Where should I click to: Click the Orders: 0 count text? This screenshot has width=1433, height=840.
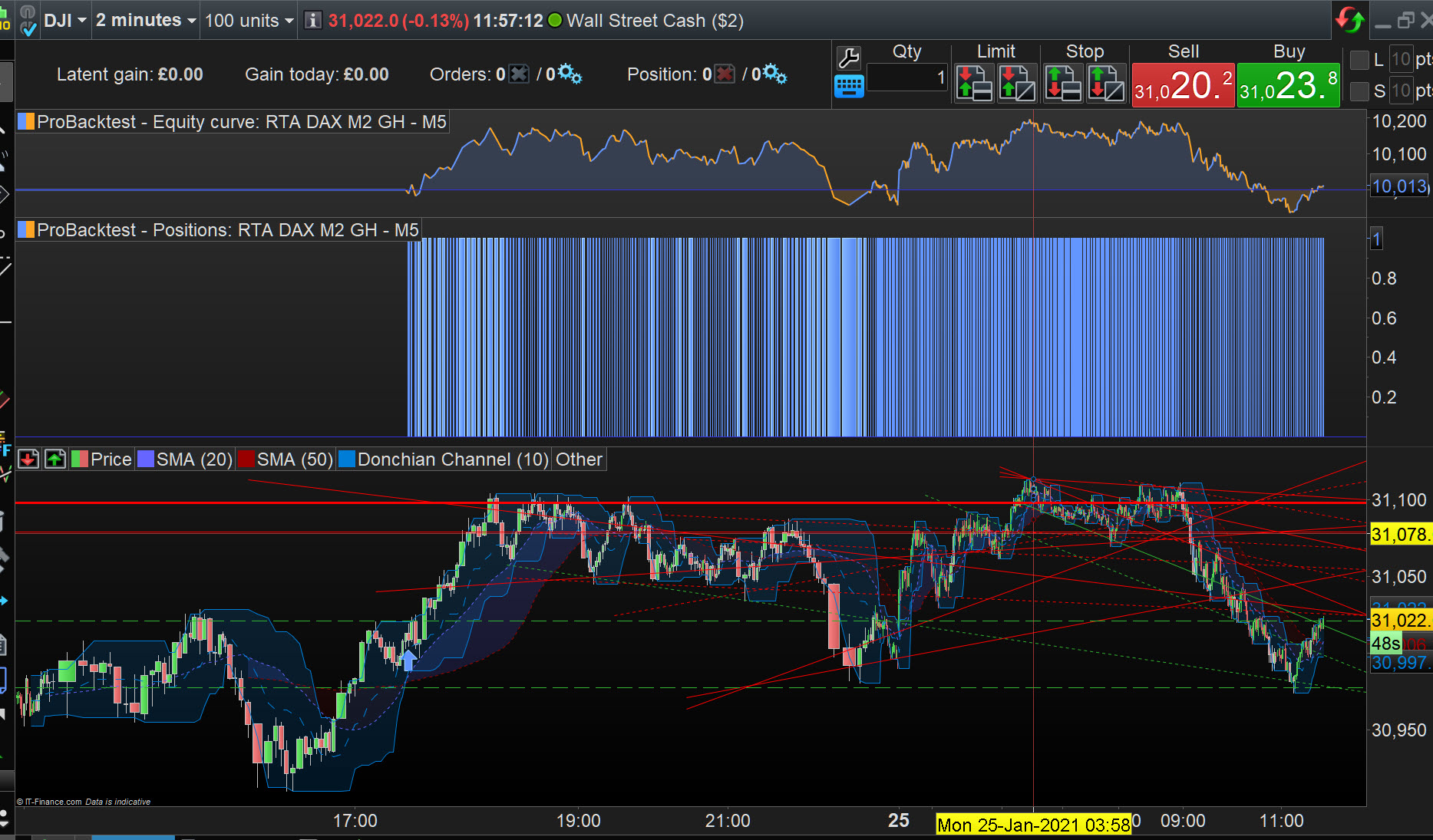click(467, 74)
